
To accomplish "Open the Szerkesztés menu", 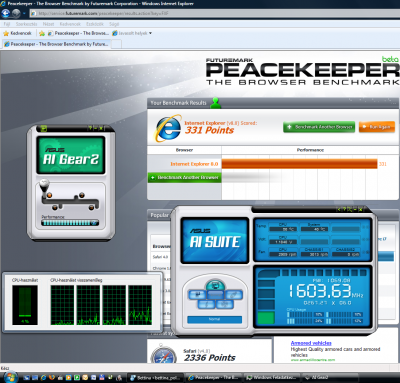I will [26, 24].
